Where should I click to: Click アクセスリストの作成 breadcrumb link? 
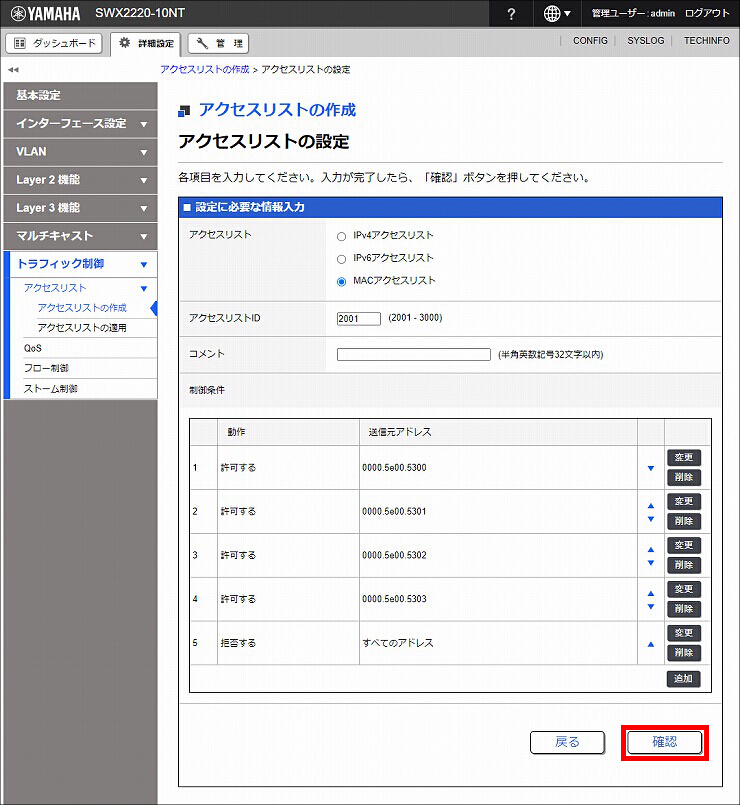205,69
